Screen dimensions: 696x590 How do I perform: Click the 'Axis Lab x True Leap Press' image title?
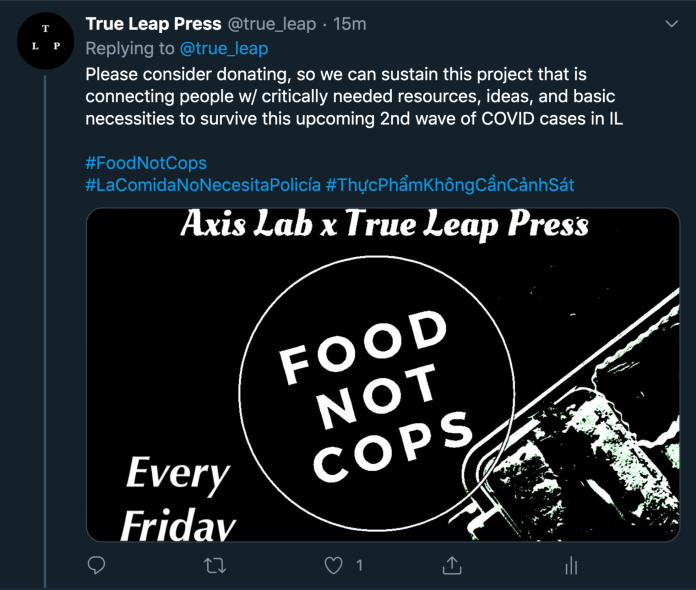tap(383, 227)
